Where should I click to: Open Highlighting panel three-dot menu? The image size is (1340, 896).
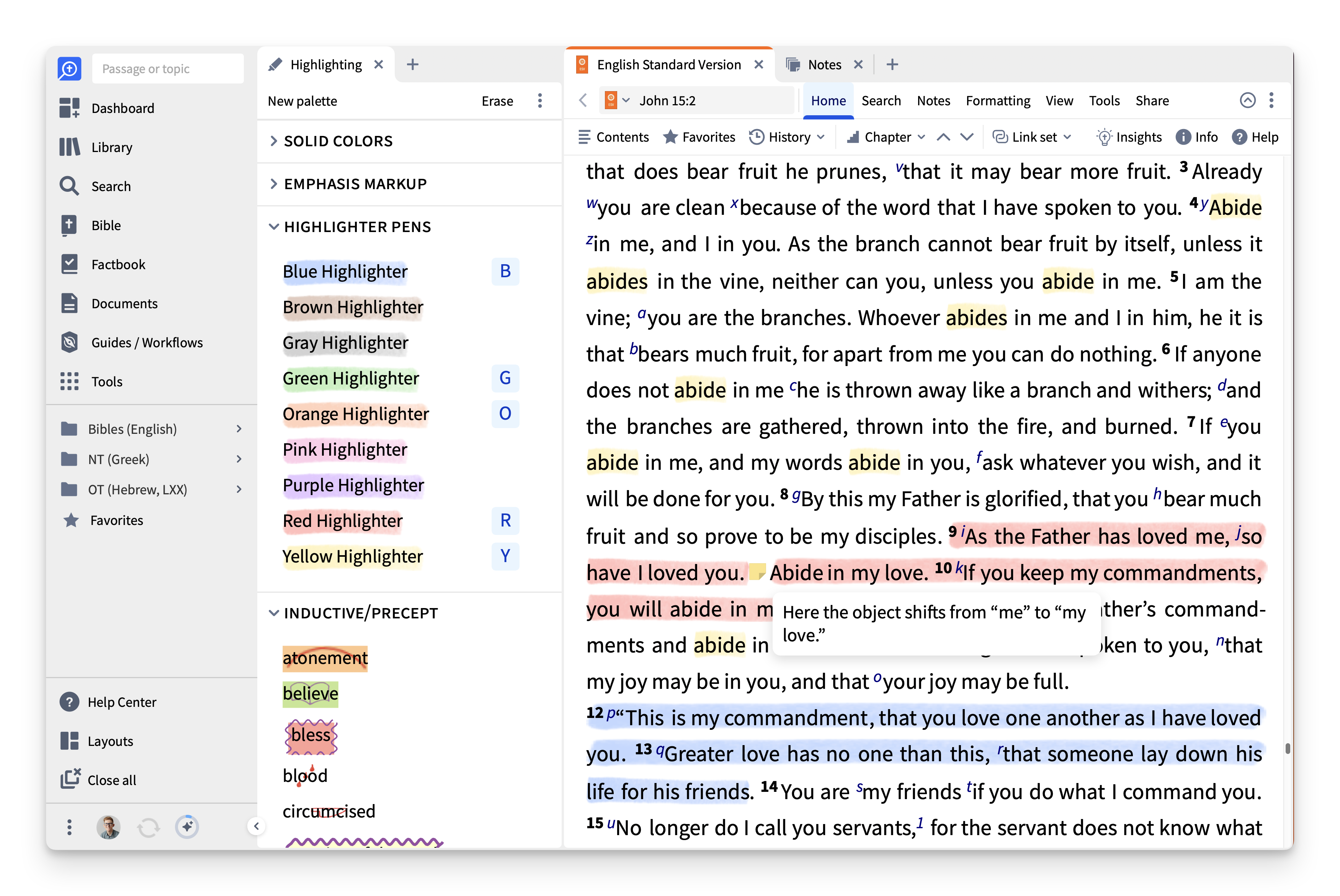point(540,101)
